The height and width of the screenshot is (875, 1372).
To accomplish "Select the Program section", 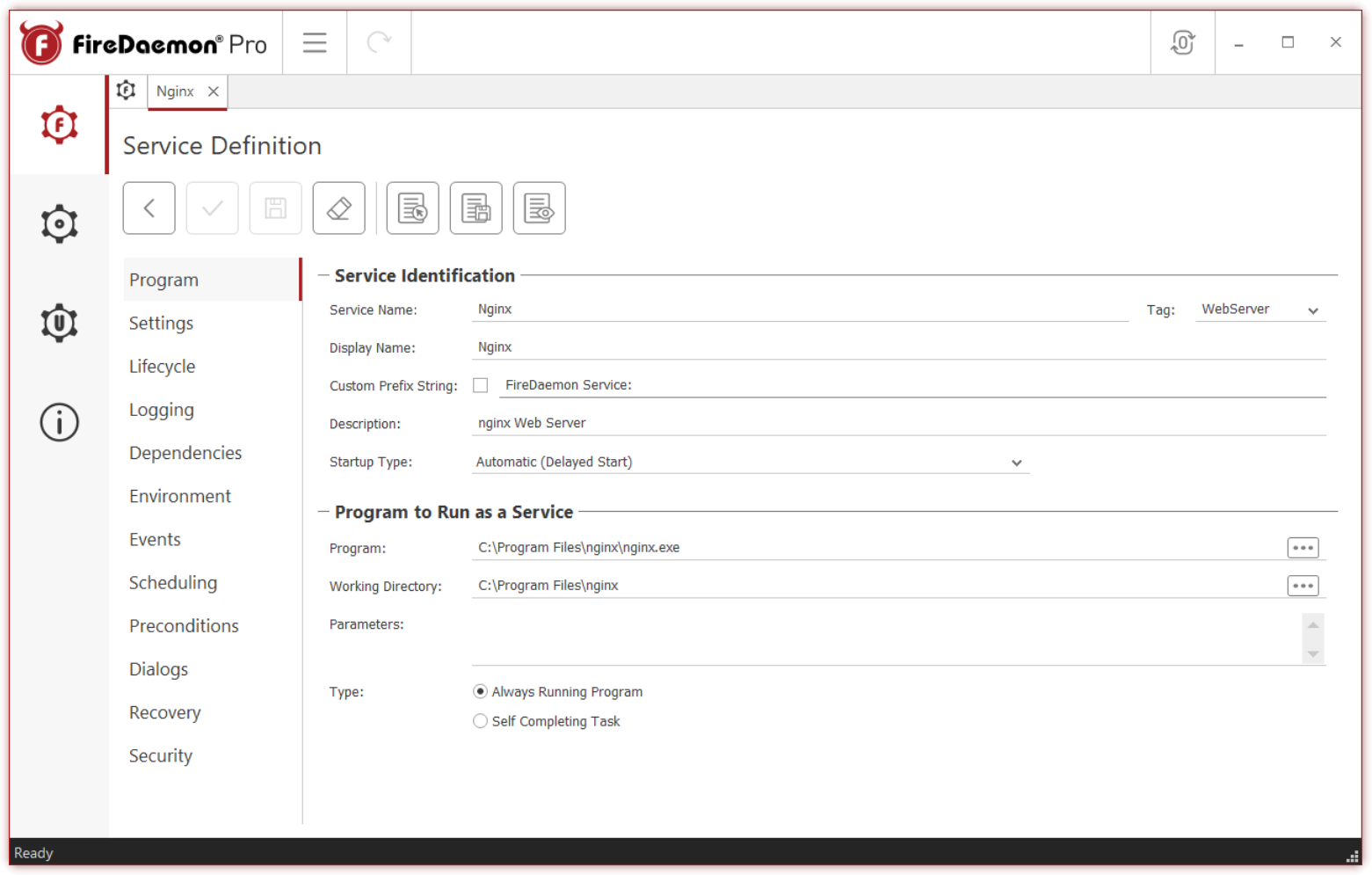I will click(211, 280).
